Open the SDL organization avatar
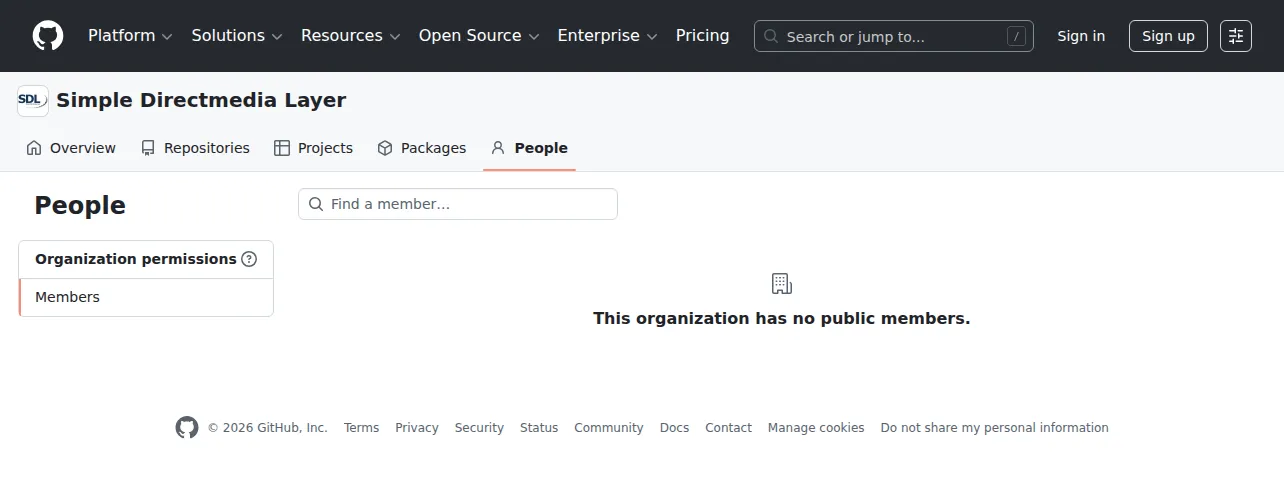Viewport: 1284px width, 481px height. coord(33,101)
